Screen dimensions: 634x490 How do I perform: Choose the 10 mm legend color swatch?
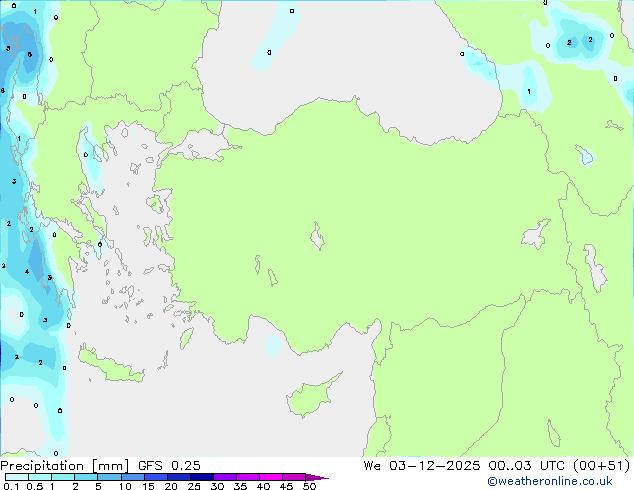[132, 477]
